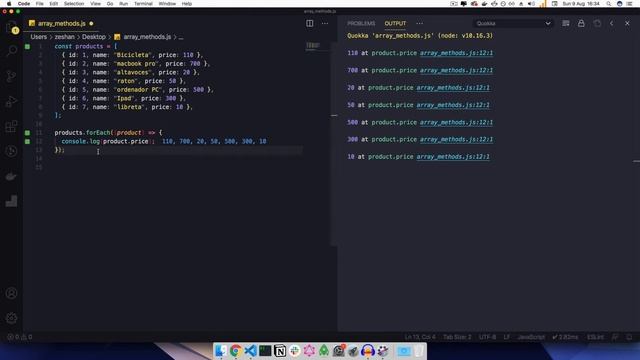Open Finder from the Dock
This screenshot has height=360, width=640.
coord(221,351)
